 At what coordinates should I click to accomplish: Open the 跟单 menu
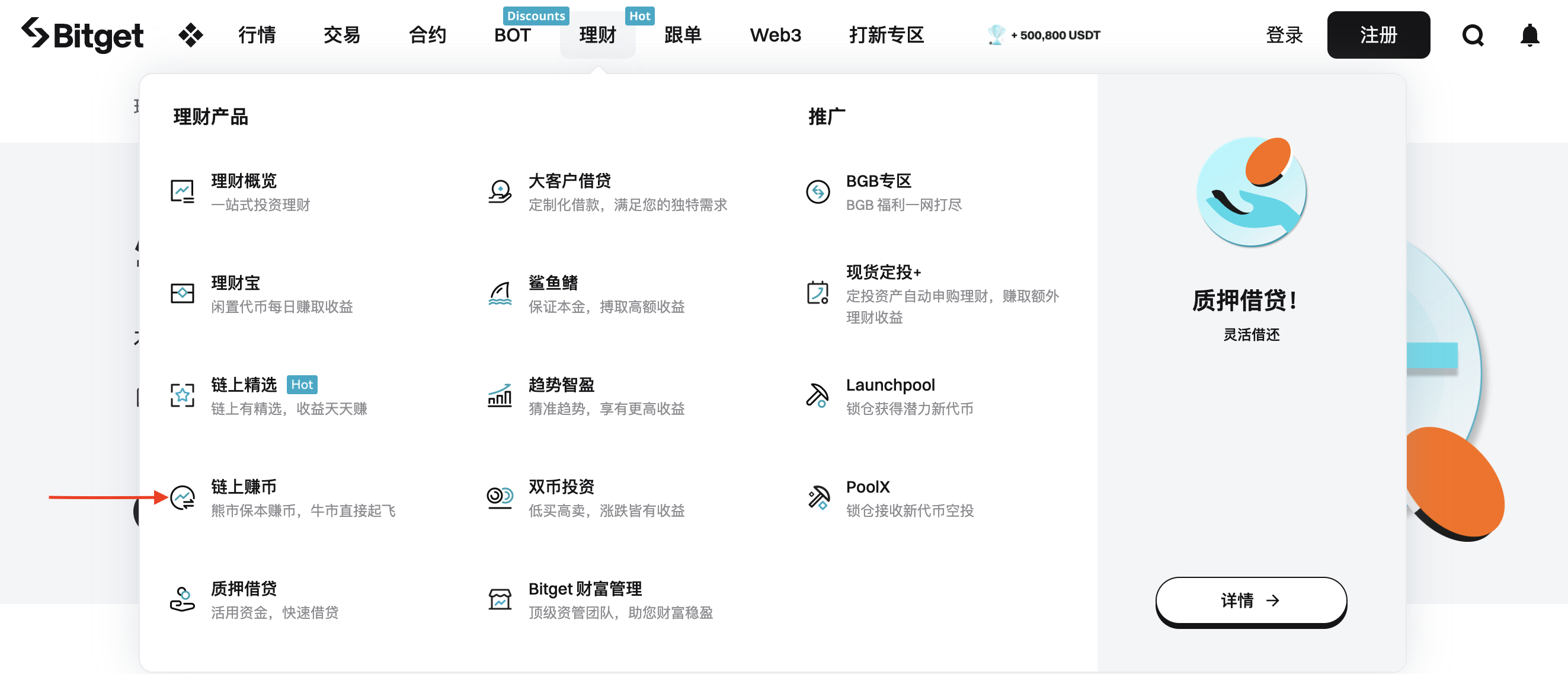pos(683,36)
